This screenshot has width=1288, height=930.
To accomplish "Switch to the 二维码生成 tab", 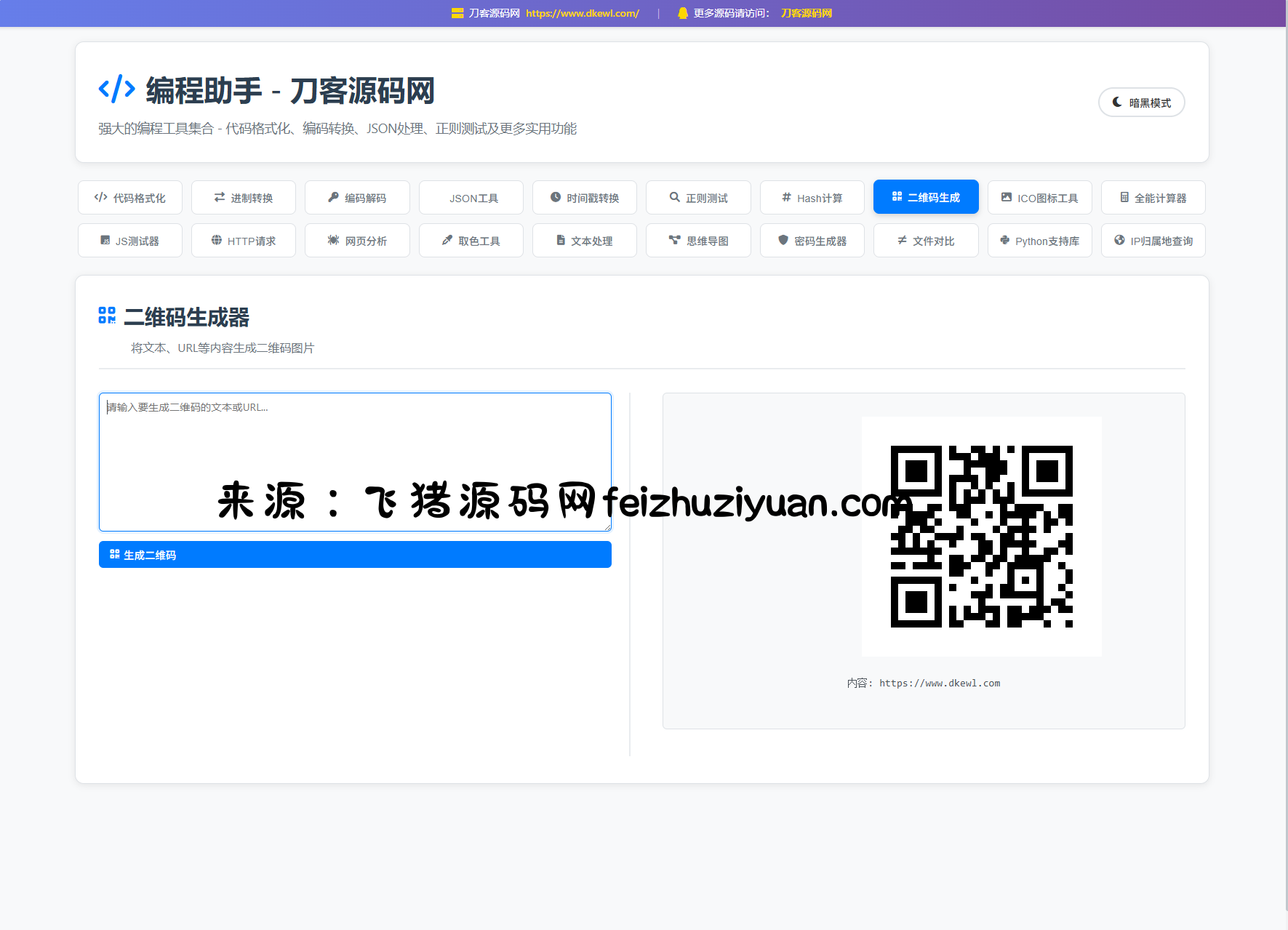I will 926,197.
